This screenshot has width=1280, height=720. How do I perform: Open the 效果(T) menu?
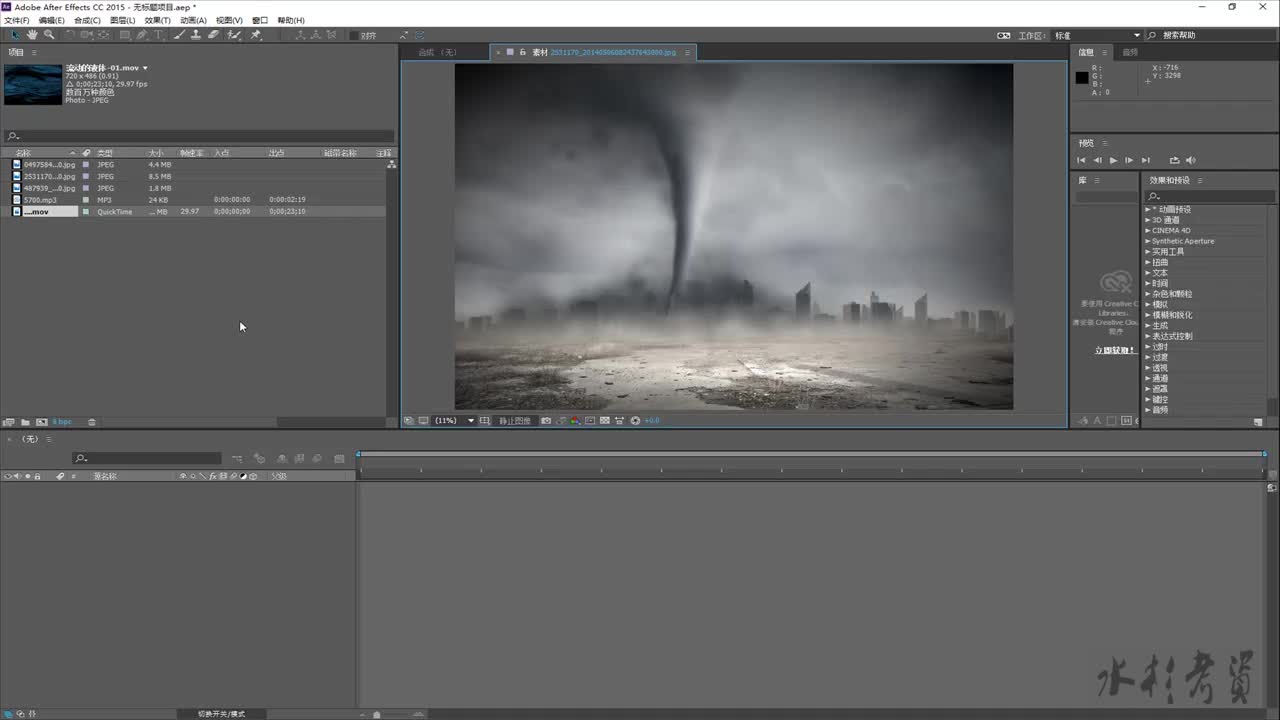coord(158,20)
